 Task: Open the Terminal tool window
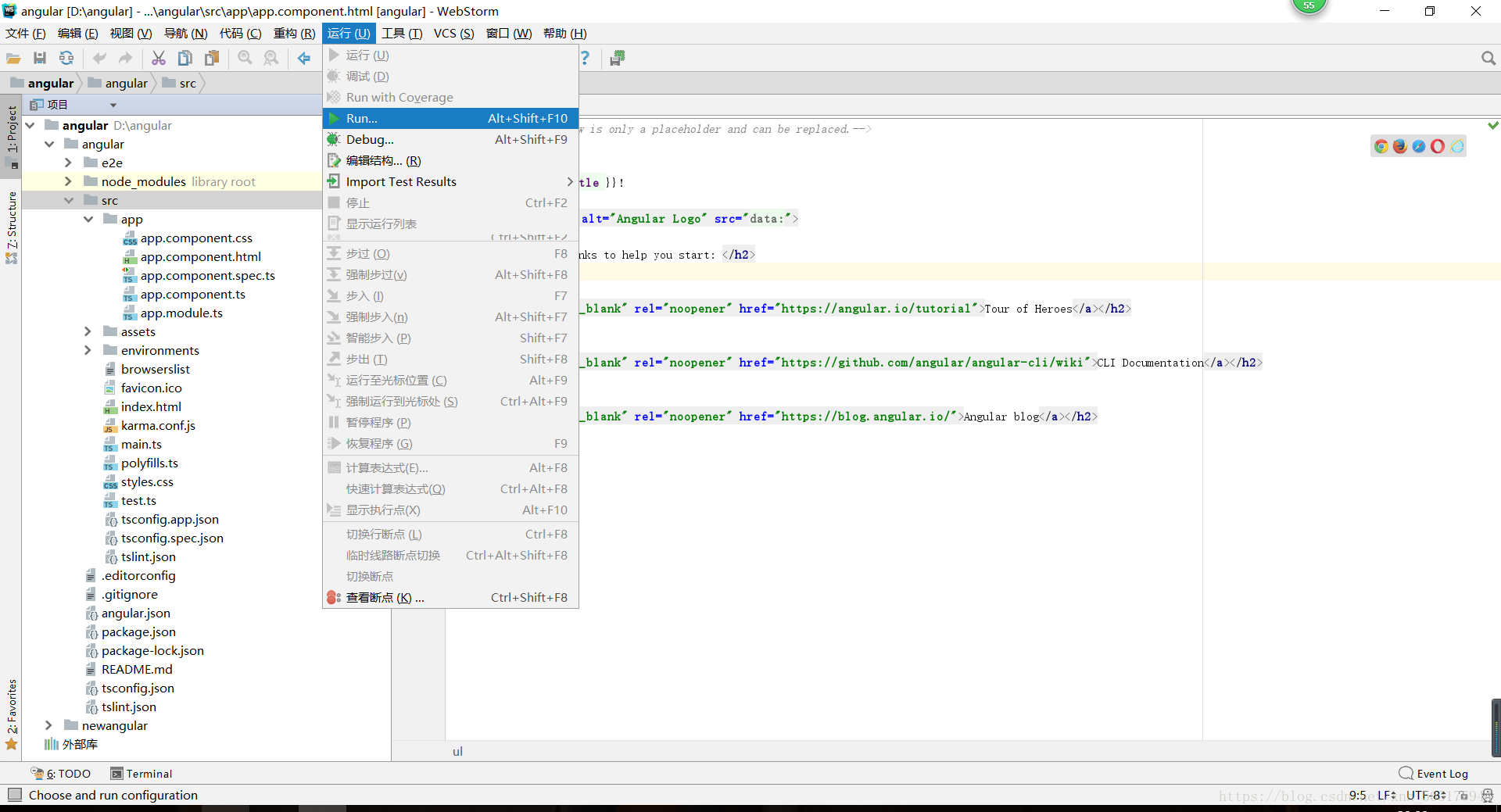[142, 774]
